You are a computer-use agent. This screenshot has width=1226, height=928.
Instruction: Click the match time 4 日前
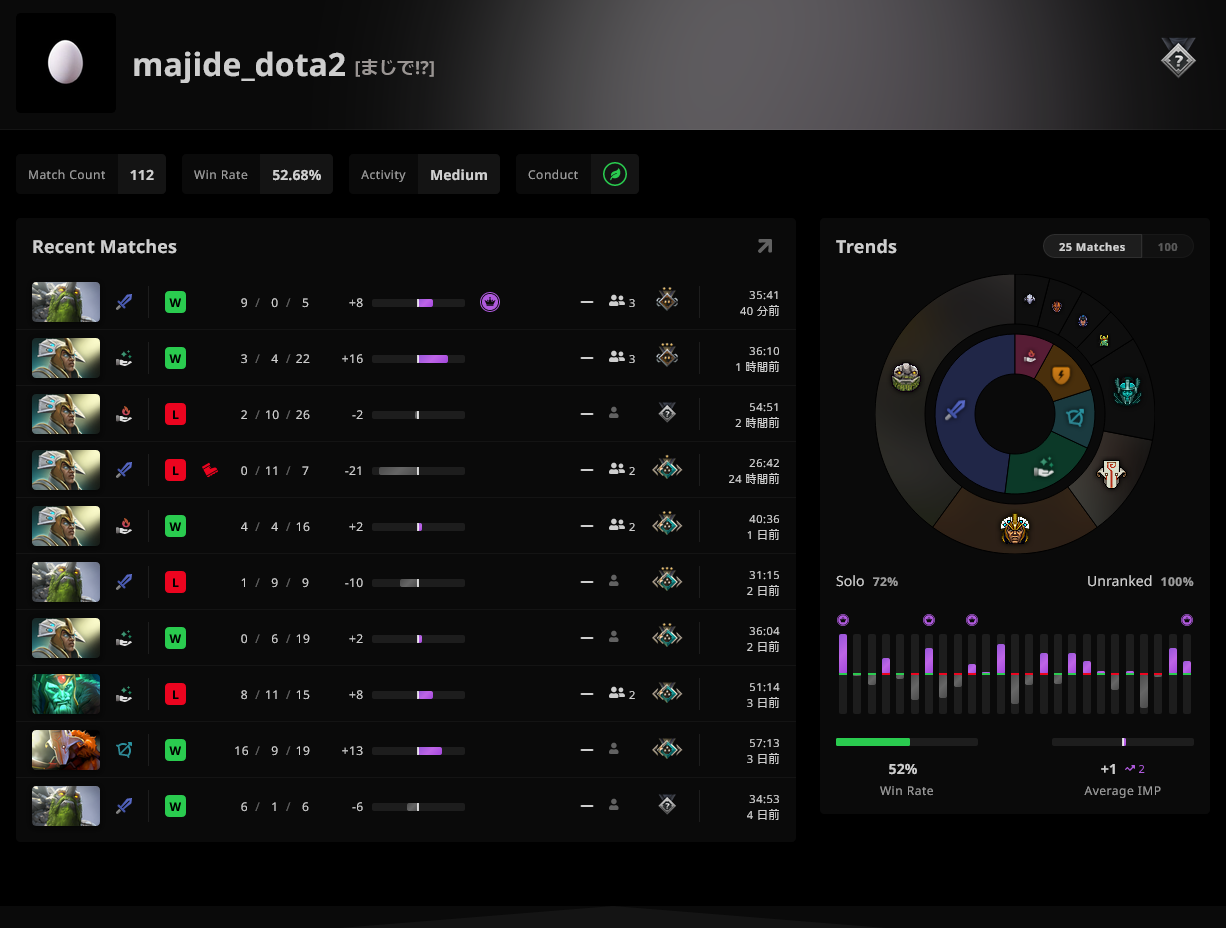pos(763,815)
